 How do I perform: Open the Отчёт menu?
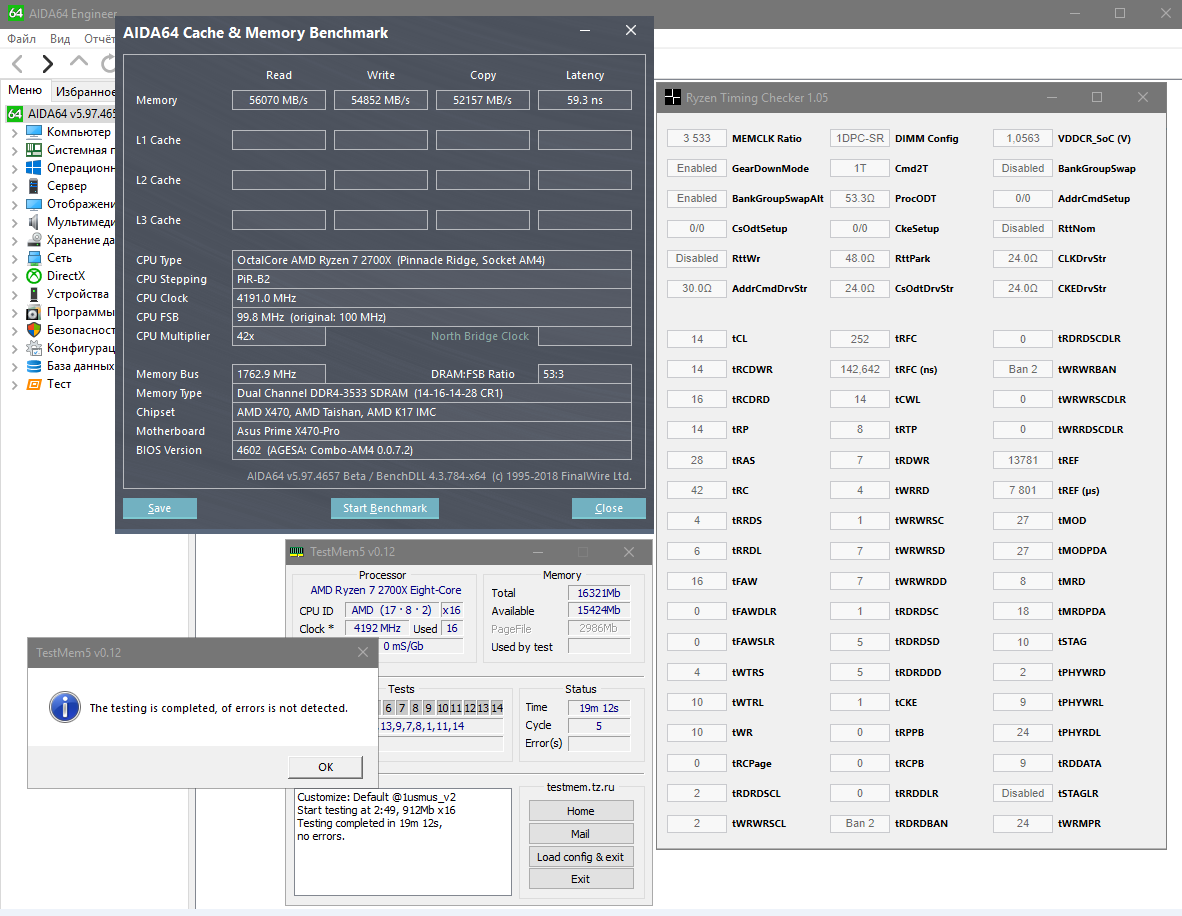[99, 38]
